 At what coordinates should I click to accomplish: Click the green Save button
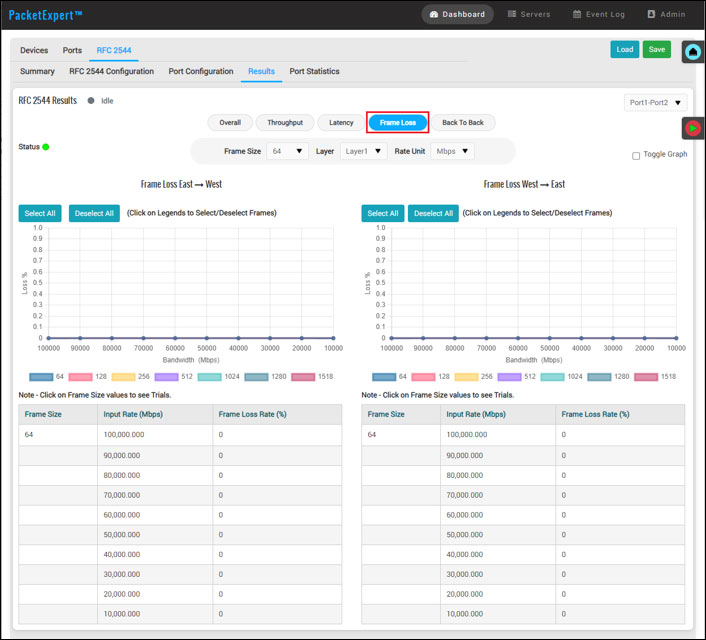coord(656,50)
